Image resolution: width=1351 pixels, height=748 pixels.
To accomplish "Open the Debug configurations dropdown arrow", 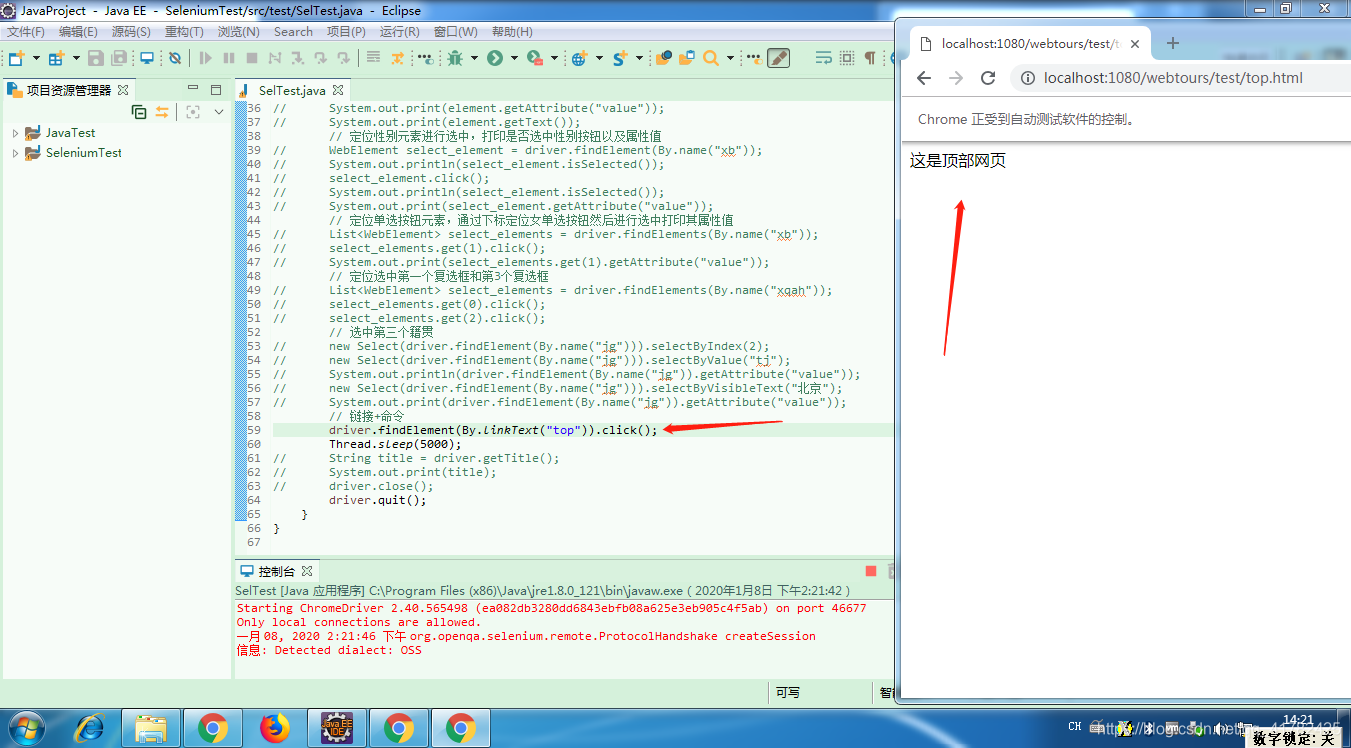I will point(474,58).
